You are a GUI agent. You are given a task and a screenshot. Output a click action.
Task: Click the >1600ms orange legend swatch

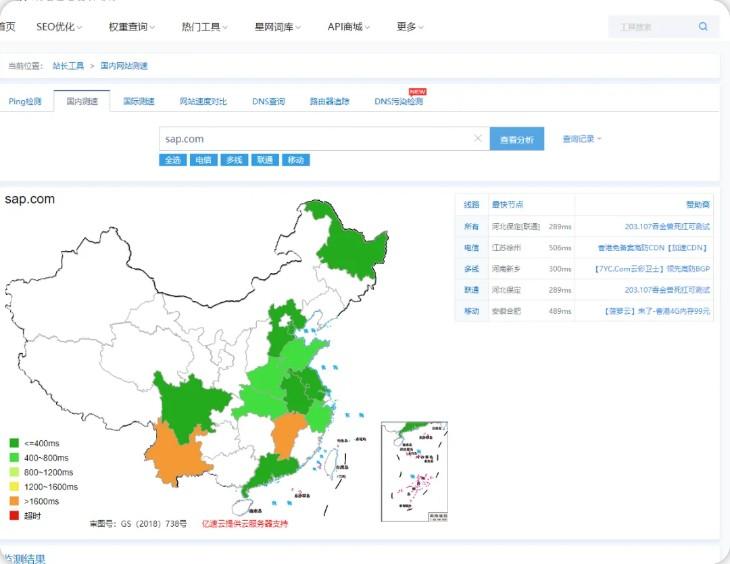tap(14, 501)
